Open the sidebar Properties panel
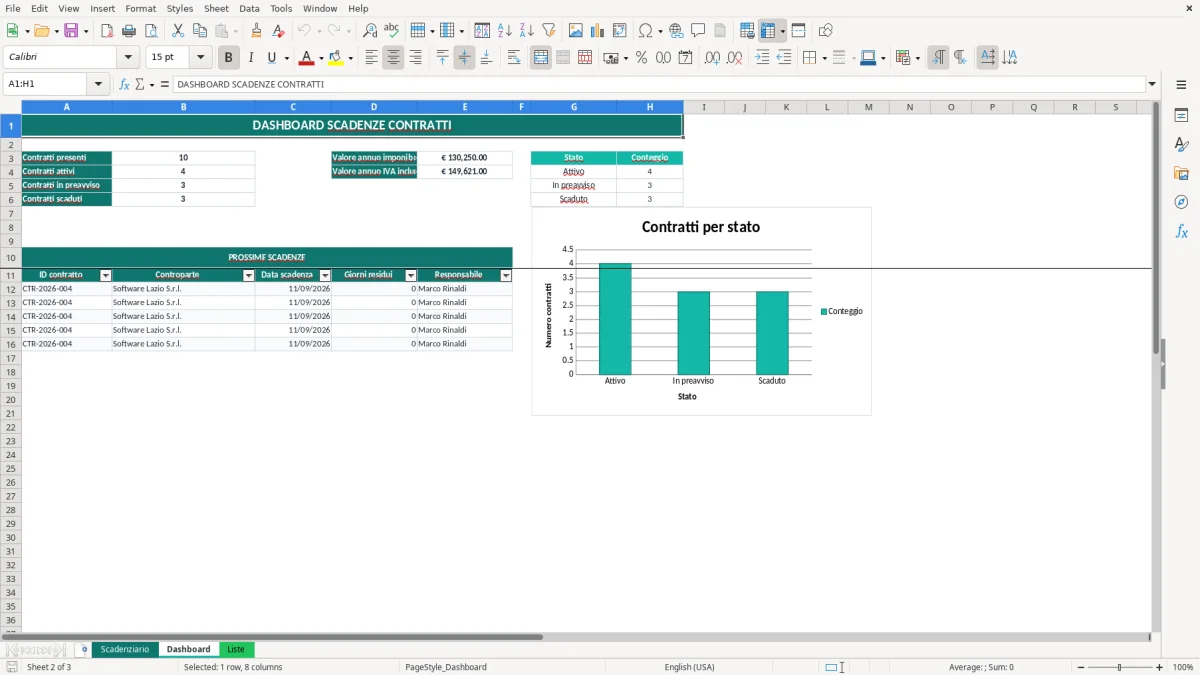Image resolution: width=1200 pixels, height=675 pixels. [1181, 116]
